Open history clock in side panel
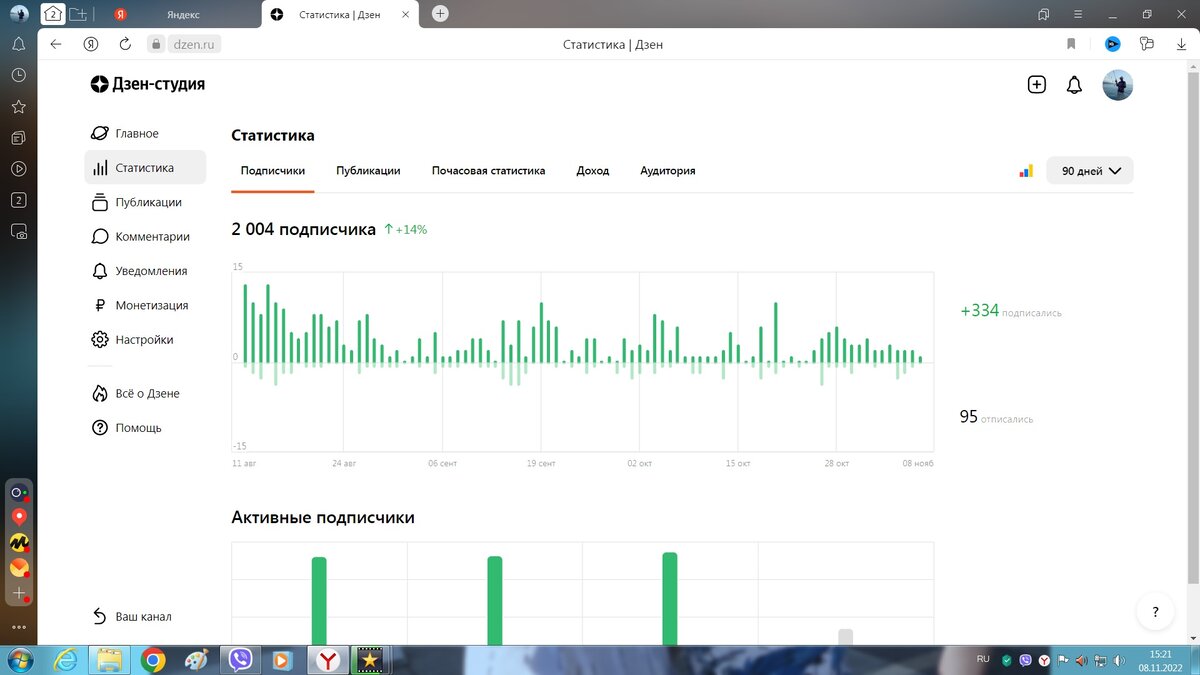 tap(18, 75)
